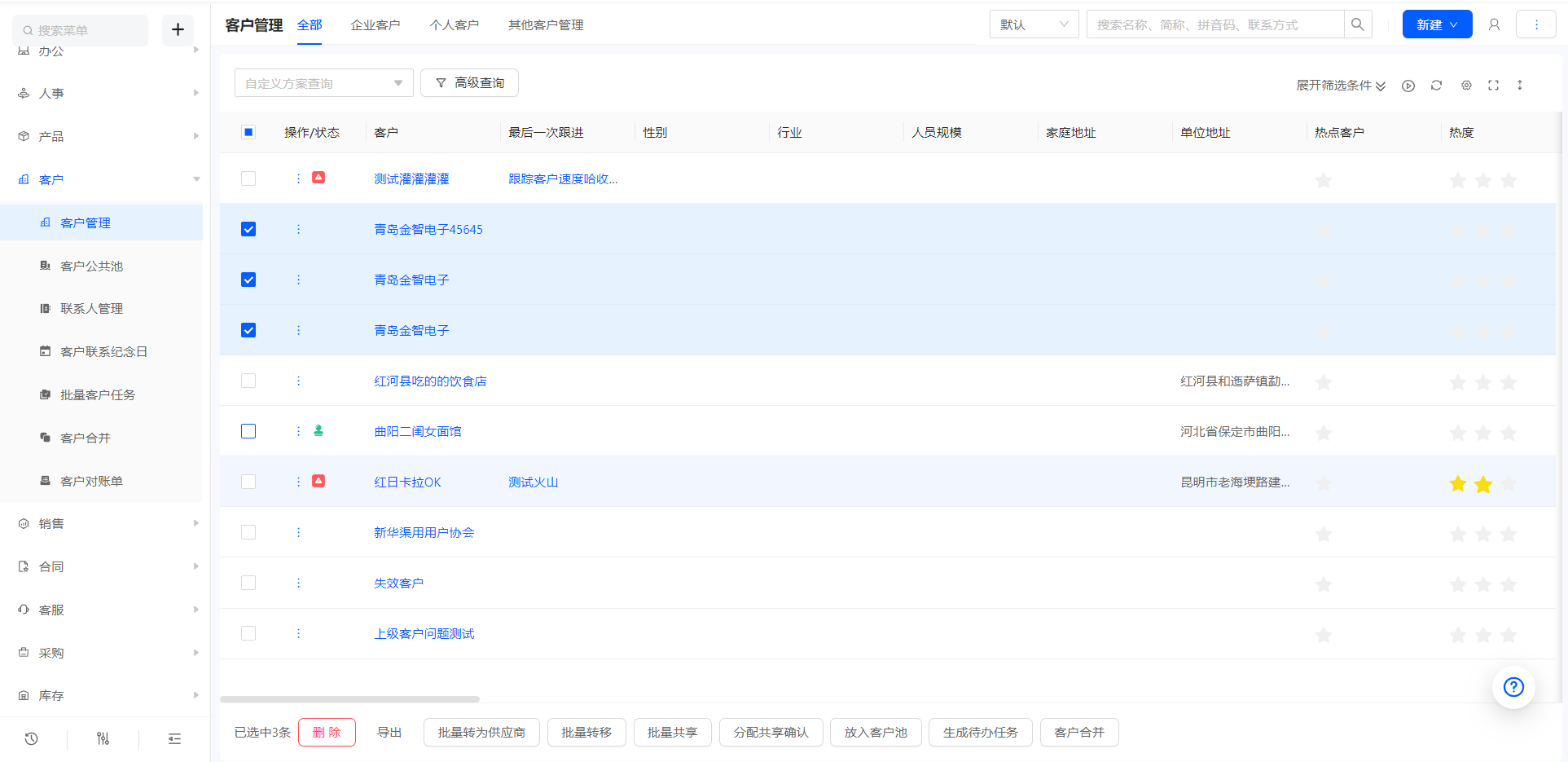Viewport: 1568px width, 762px height.
Task: Switch to the 个人客户 tab
Action: (455, 25)
